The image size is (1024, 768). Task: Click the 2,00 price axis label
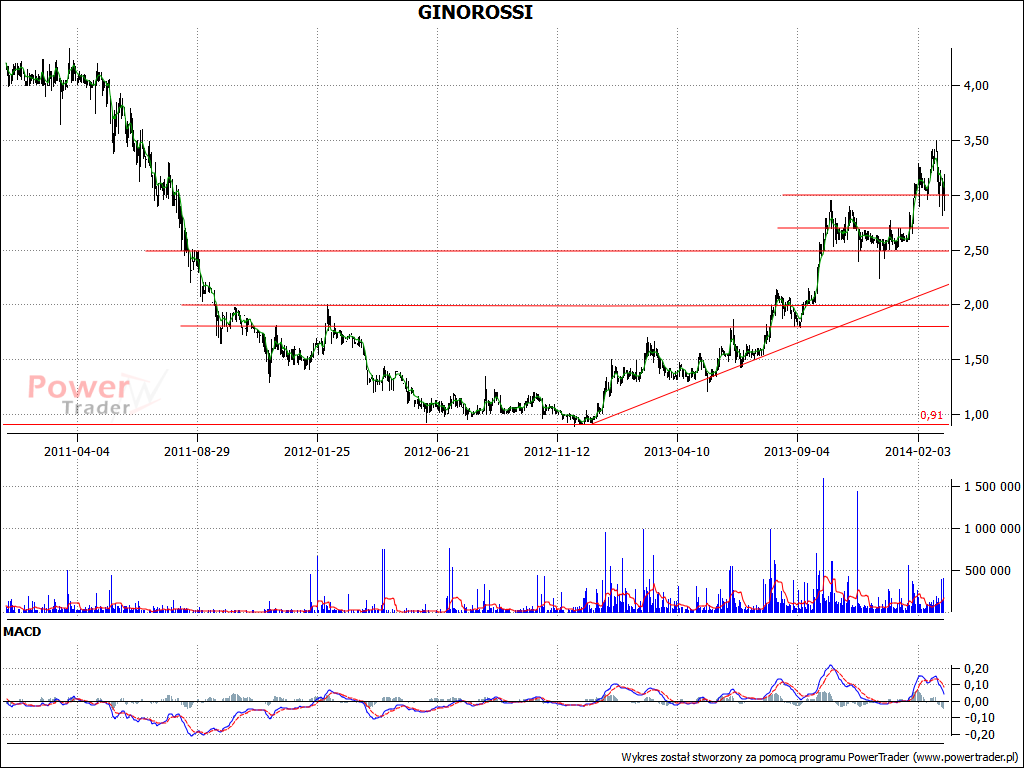(976, 305)
